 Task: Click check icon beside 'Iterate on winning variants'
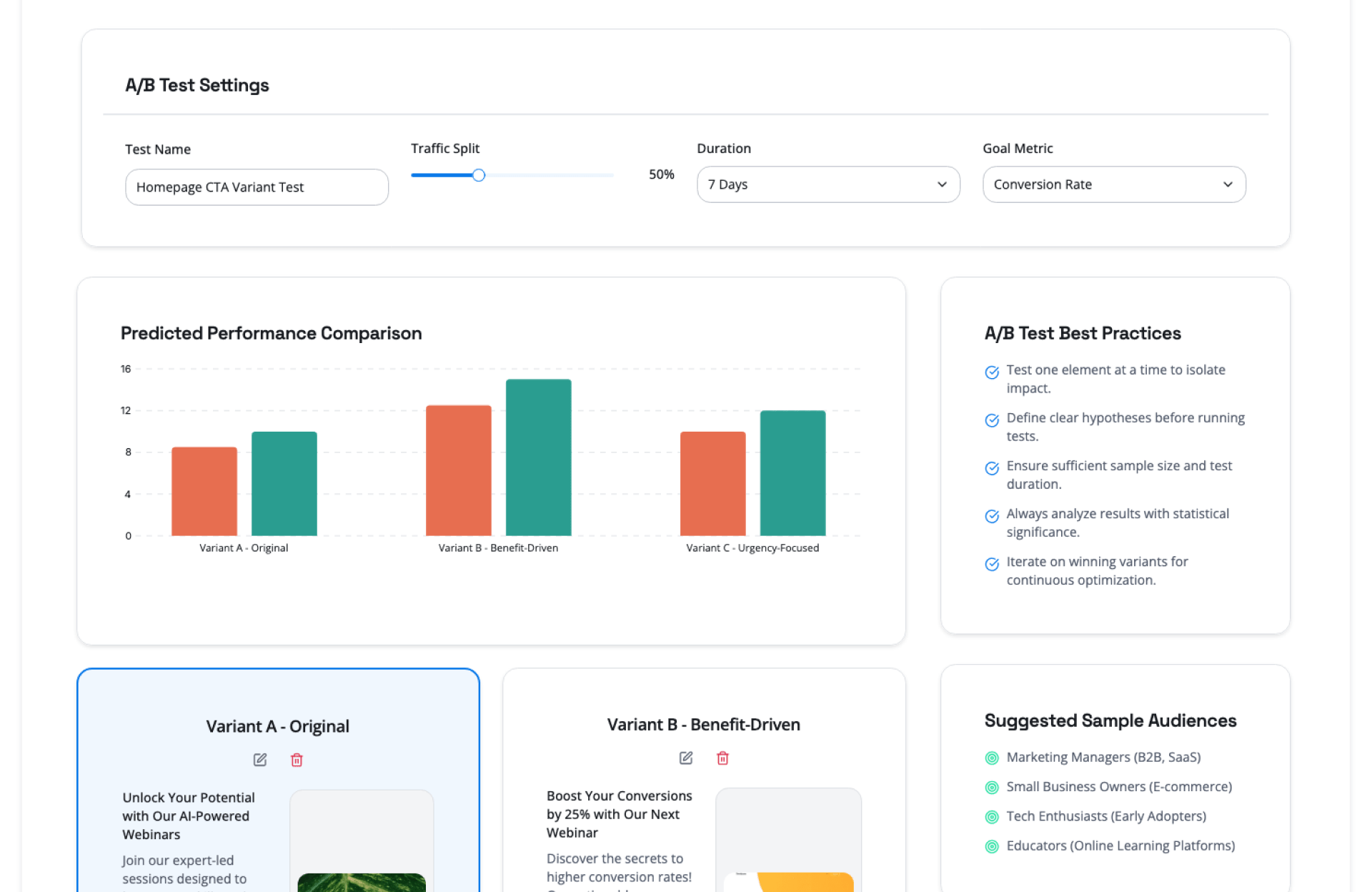click(x=992, y=564)
